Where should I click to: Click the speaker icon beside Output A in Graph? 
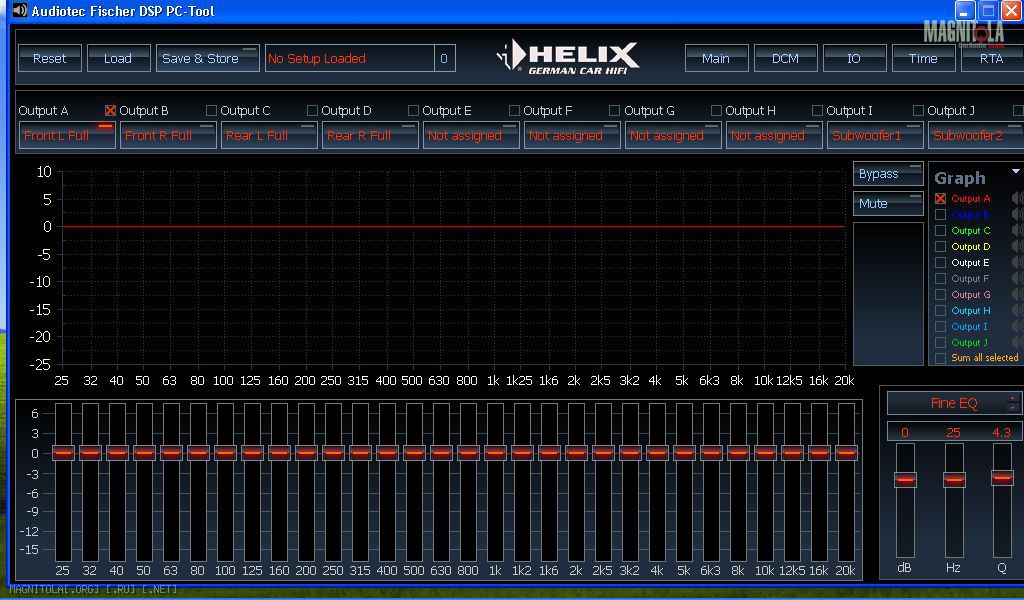(x=1017, y=199)
